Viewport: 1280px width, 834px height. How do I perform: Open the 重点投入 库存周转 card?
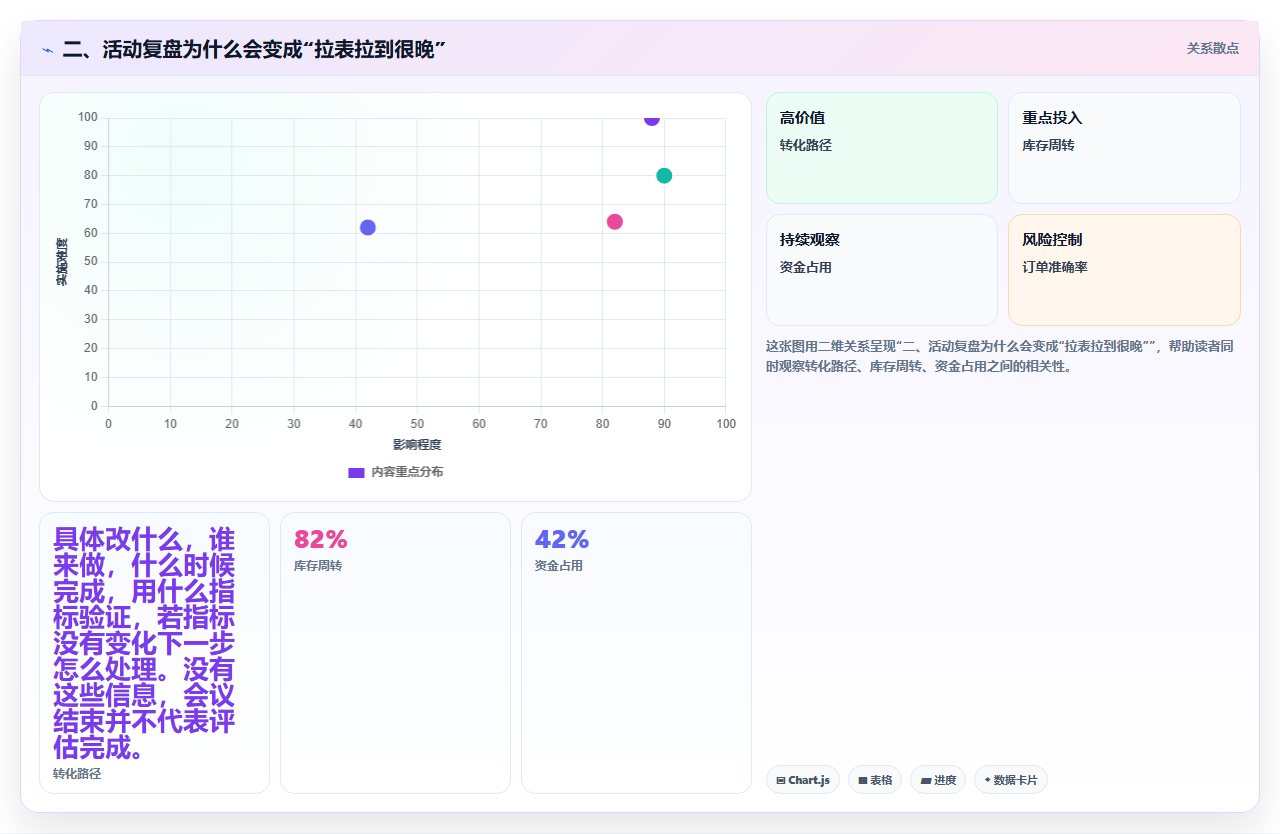pos(1124,148)
